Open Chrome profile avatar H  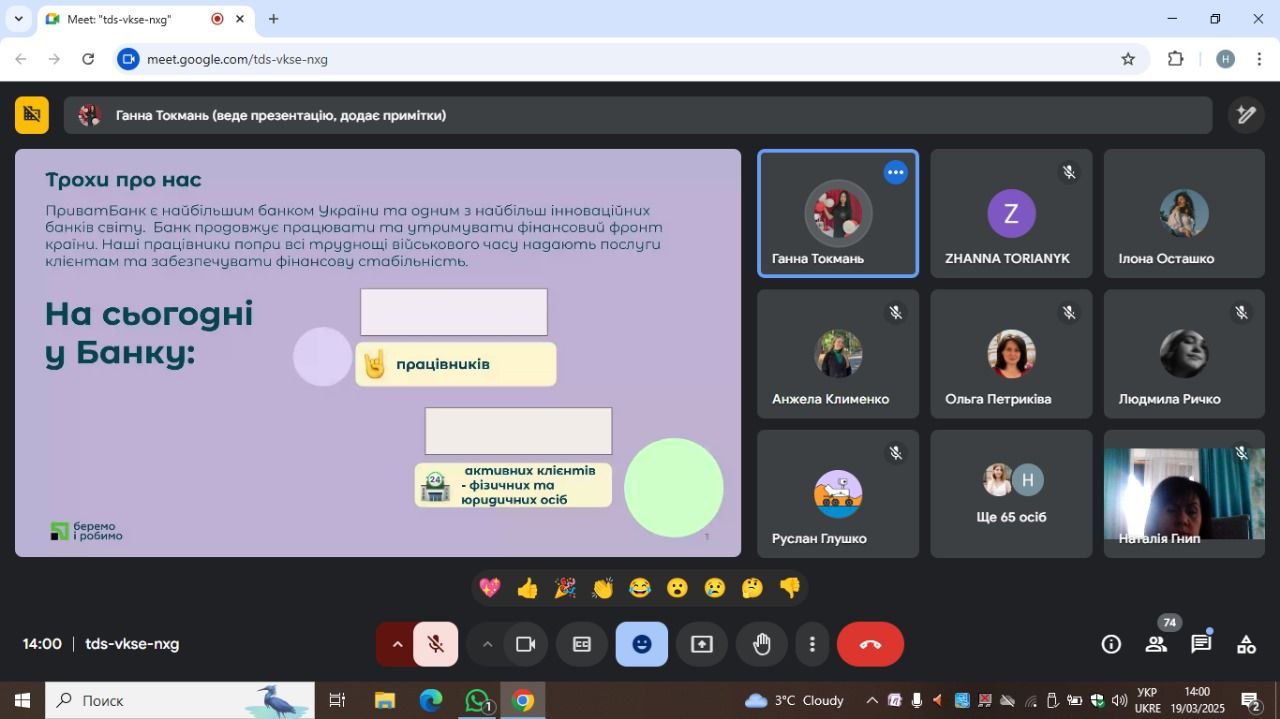tap(1225, 59)
